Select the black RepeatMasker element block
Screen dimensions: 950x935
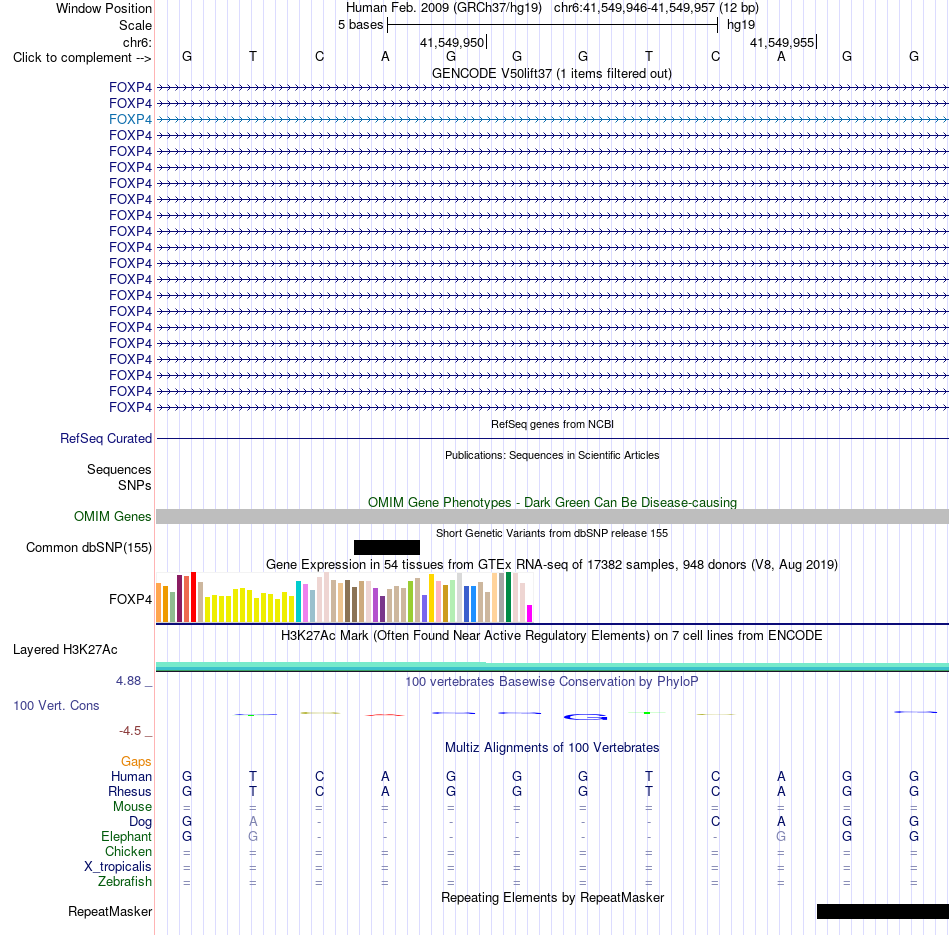point(883,911)
